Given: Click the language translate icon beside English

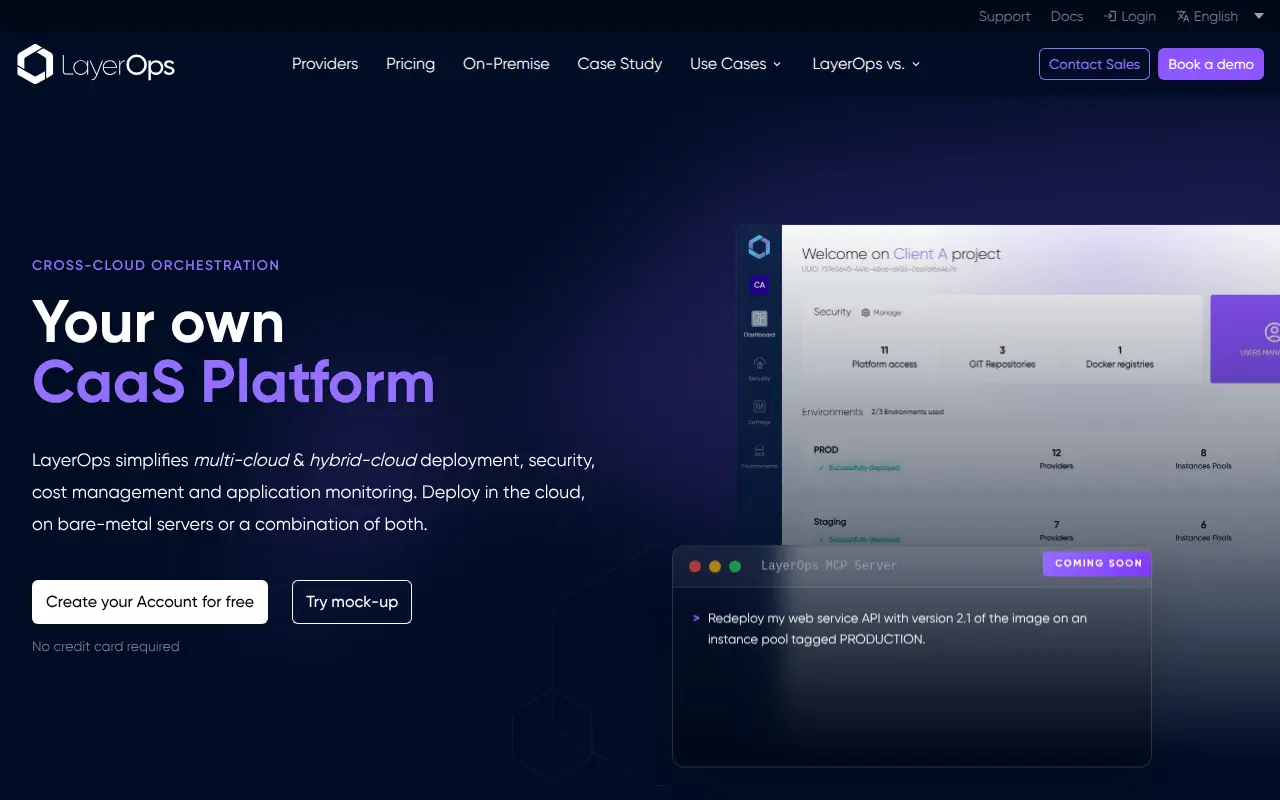Looking at the screenshot, I should click(1183, 16).
